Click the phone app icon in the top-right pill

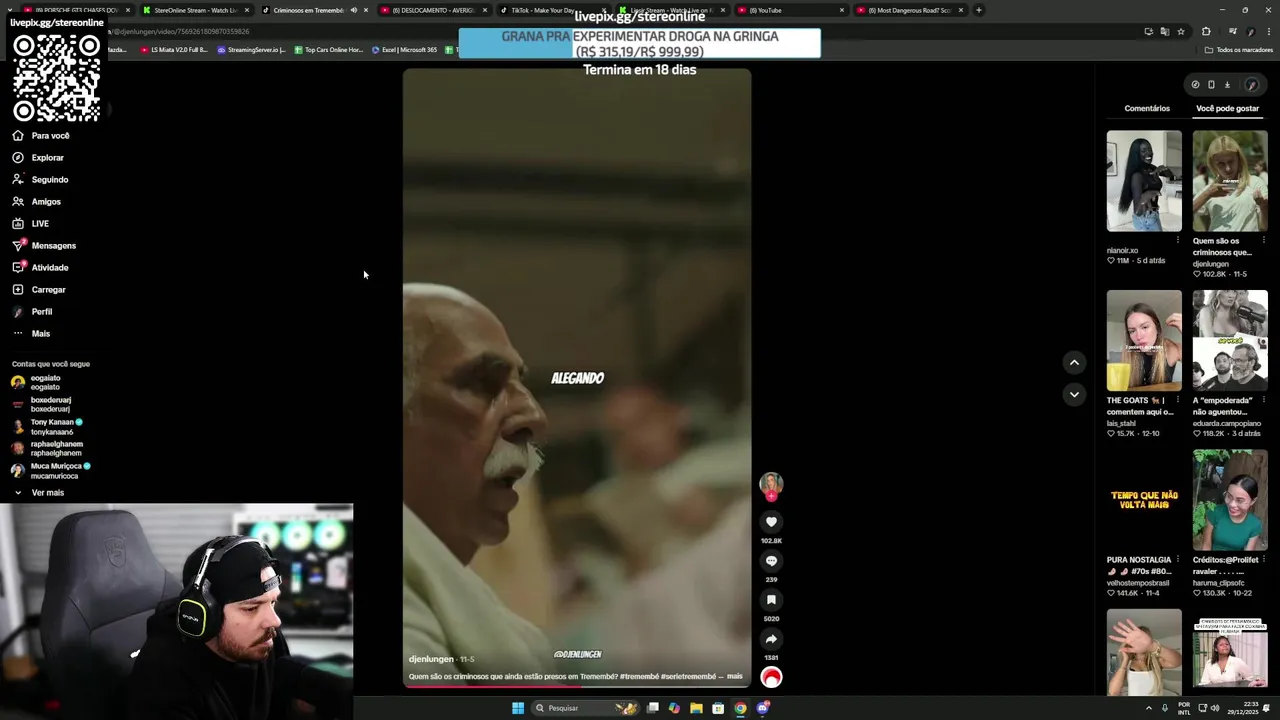click(1211, 85)
